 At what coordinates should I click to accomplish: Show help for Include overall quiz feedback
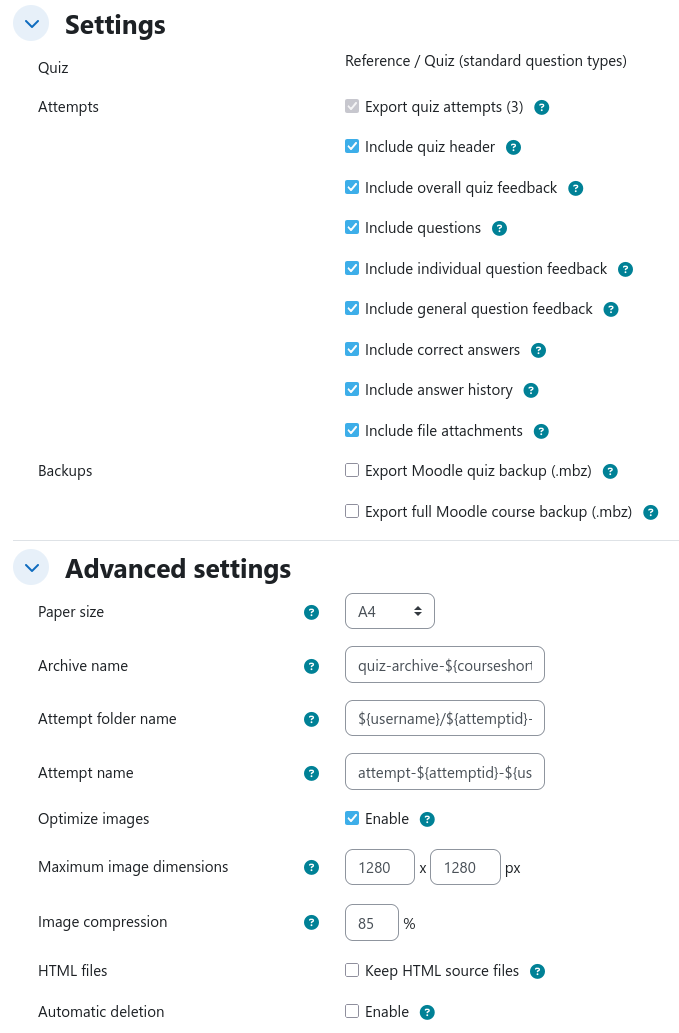click(x=575, y=188)
